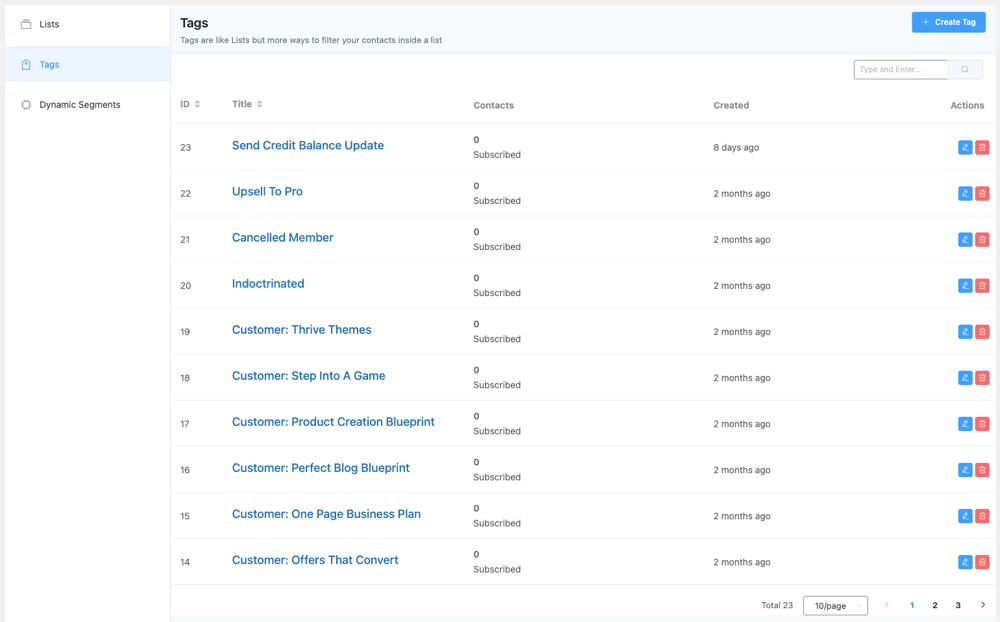Edit the Customer: Step Into A Game tag

point(965,378)
